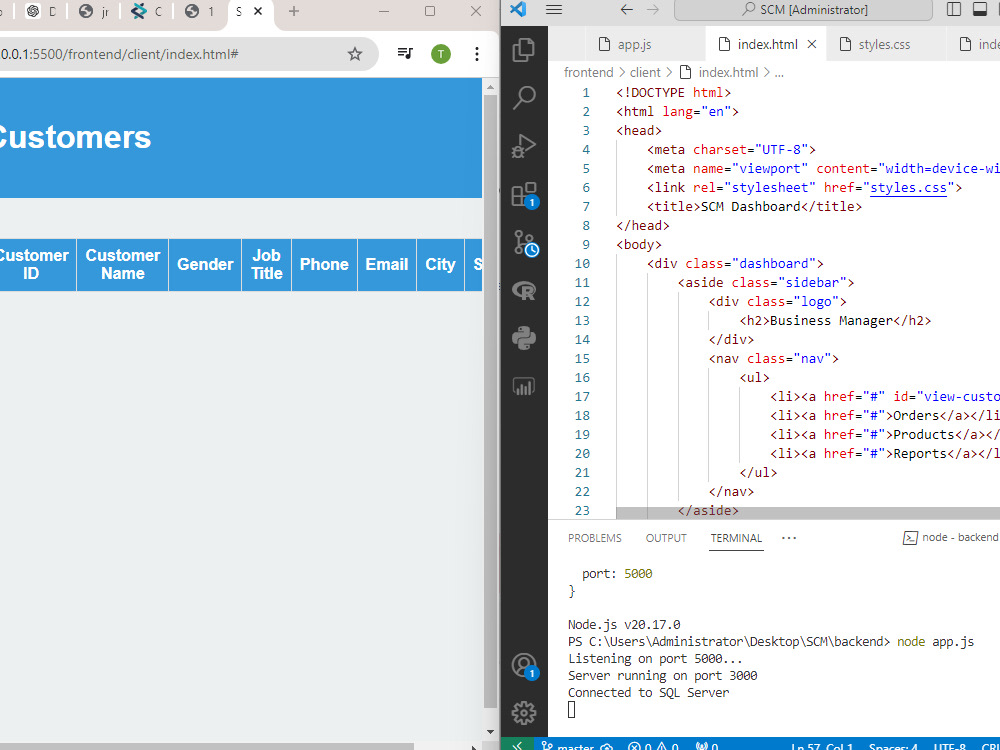This screenshot has height=750, width=1000.
Task: Select the TERMINAL panel tab
Action: (x=736, y=538)
